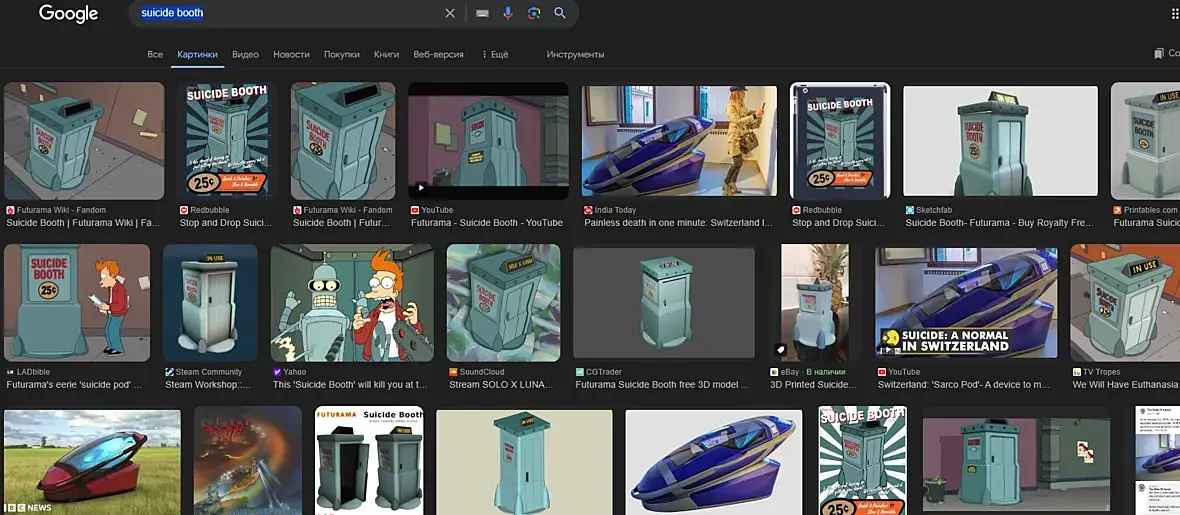Screen dimensions: 1180x515
Task: Click the Sketchfab source icon
Action: pos(909,210)
